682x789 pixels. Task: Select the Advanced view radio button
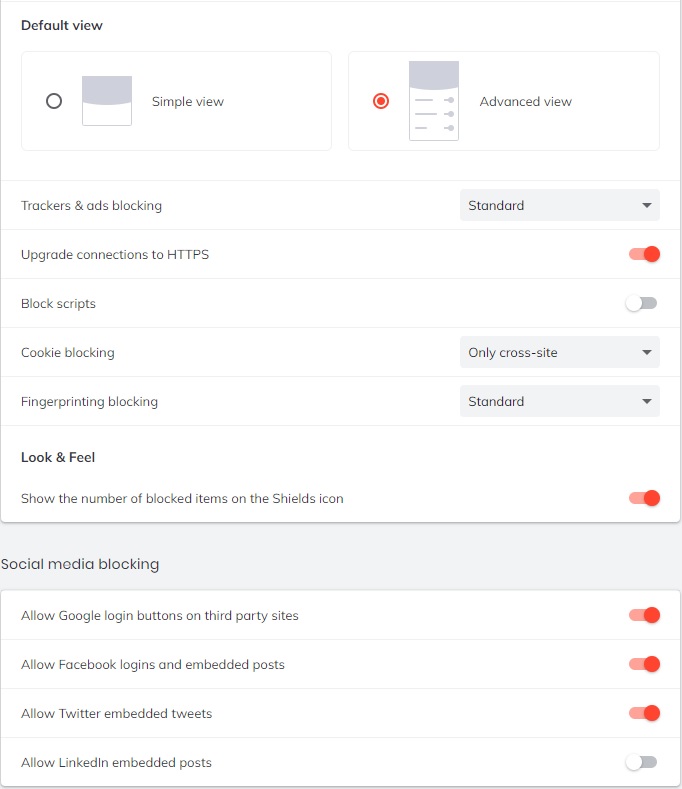click(381, 101)
